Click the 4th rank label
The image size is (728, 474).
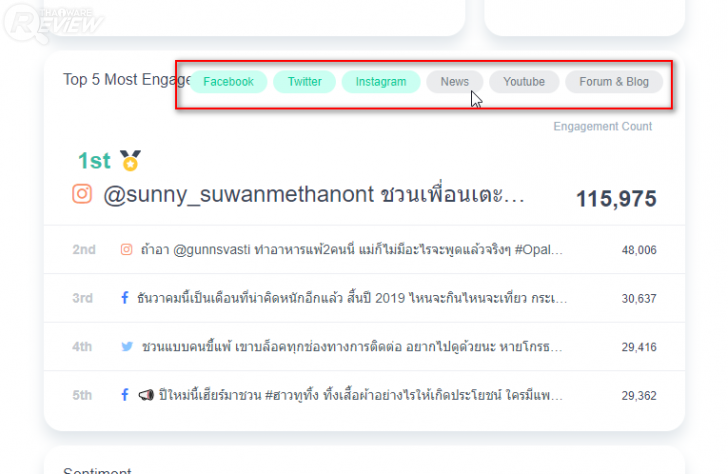(x=82, y=347)
